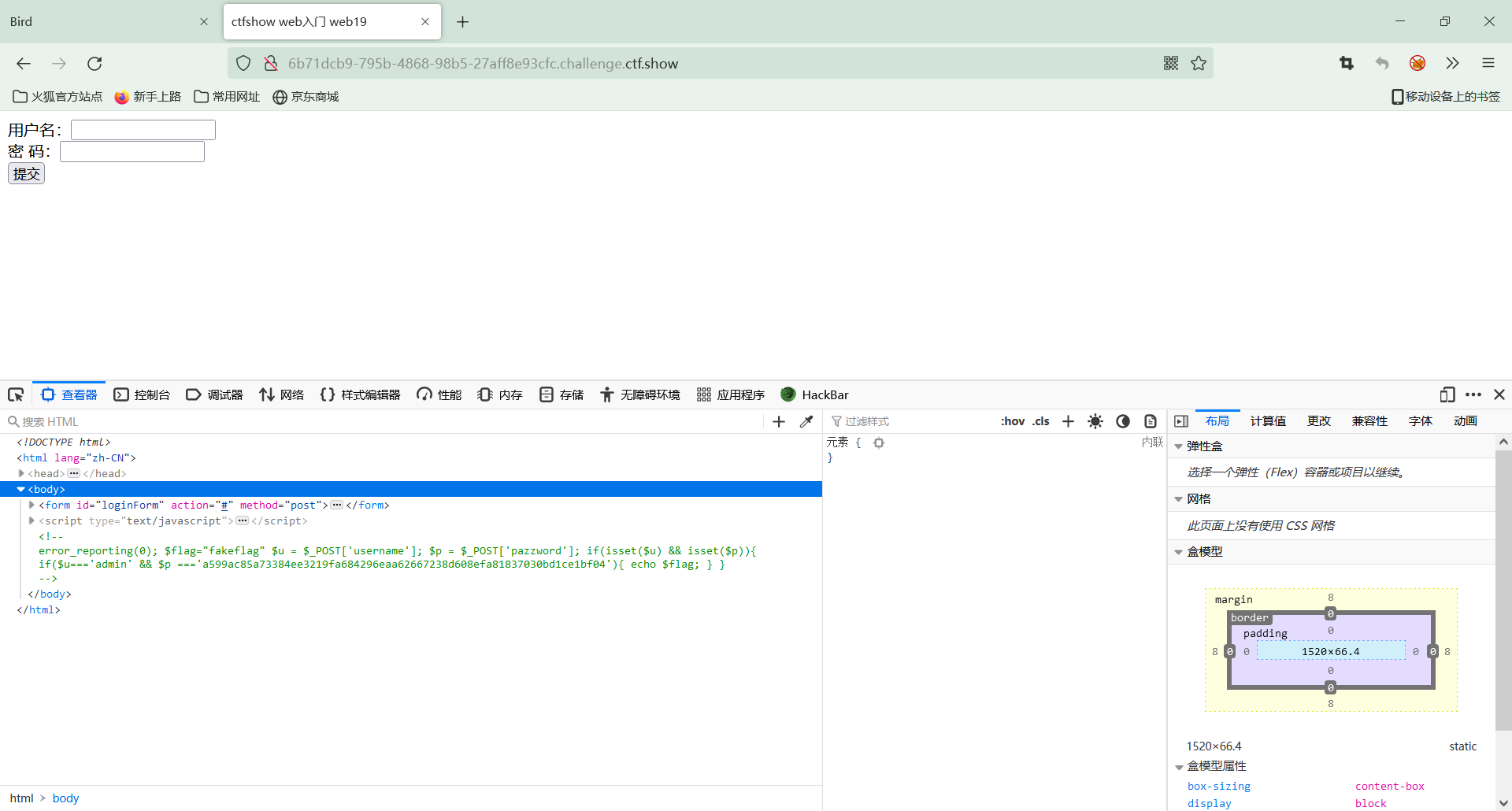Collapse the Box Model (盒模型) section

1179,552
